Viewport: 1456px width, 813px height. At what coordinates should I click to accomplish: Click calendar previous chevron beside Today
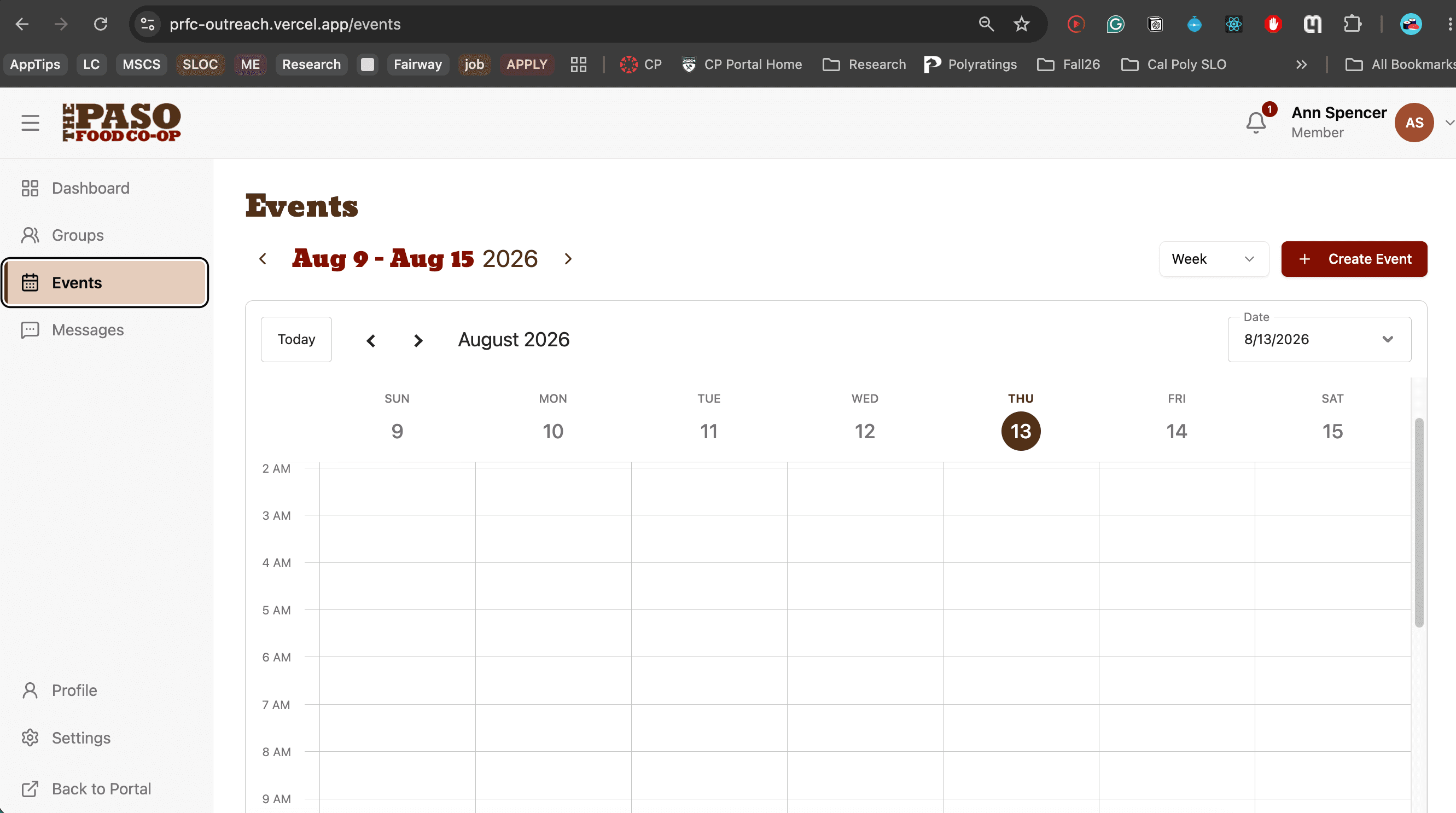click(371, 340)
